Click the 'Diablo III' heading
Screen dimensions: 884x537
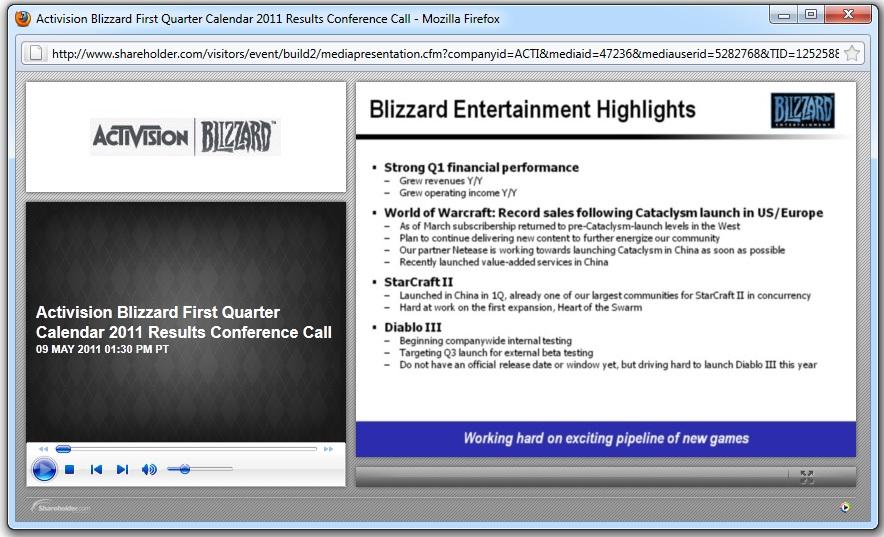pyautogui.click(x=413, y=327)
